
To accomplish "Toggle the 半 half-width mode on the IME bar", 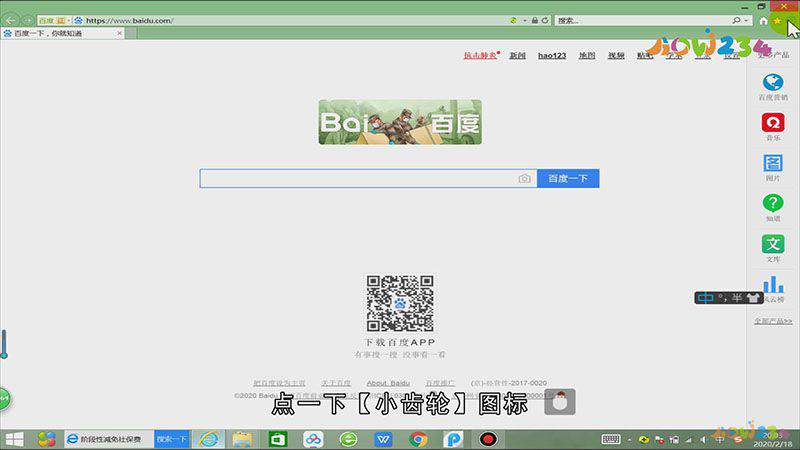I will pyautogui.click(x=737, y=298).
